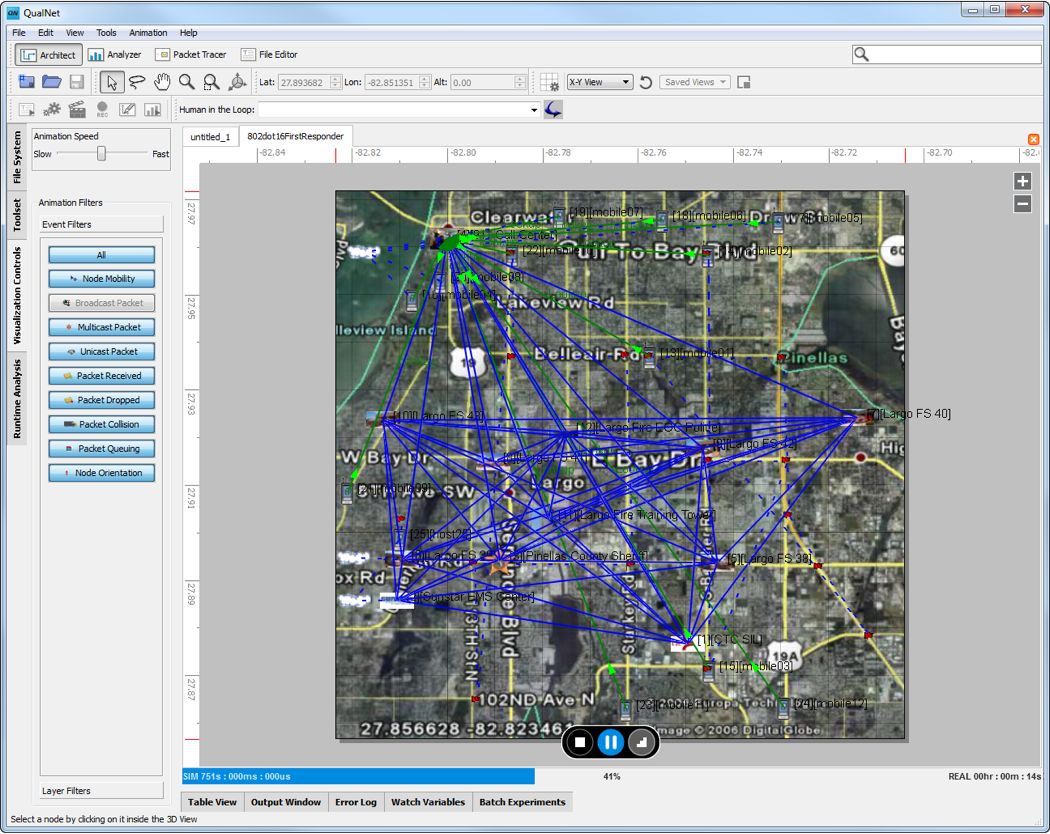Toggle the Unicast Packet filter

pyautogui.click(x=101, y=352)
